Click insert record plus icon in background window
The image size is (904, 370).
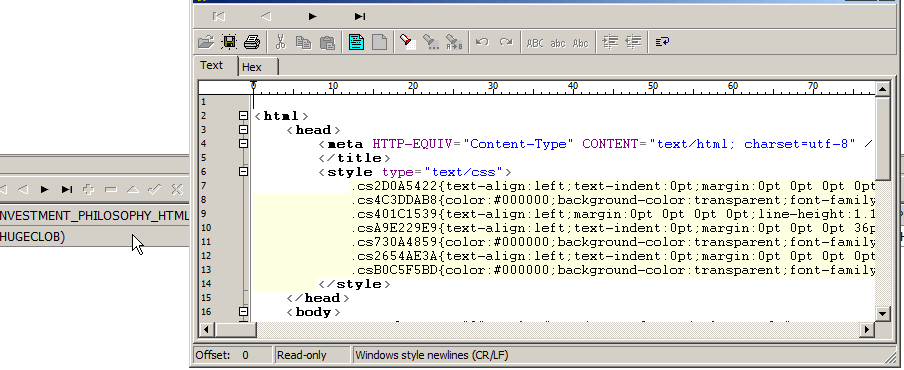pos(89,189)
